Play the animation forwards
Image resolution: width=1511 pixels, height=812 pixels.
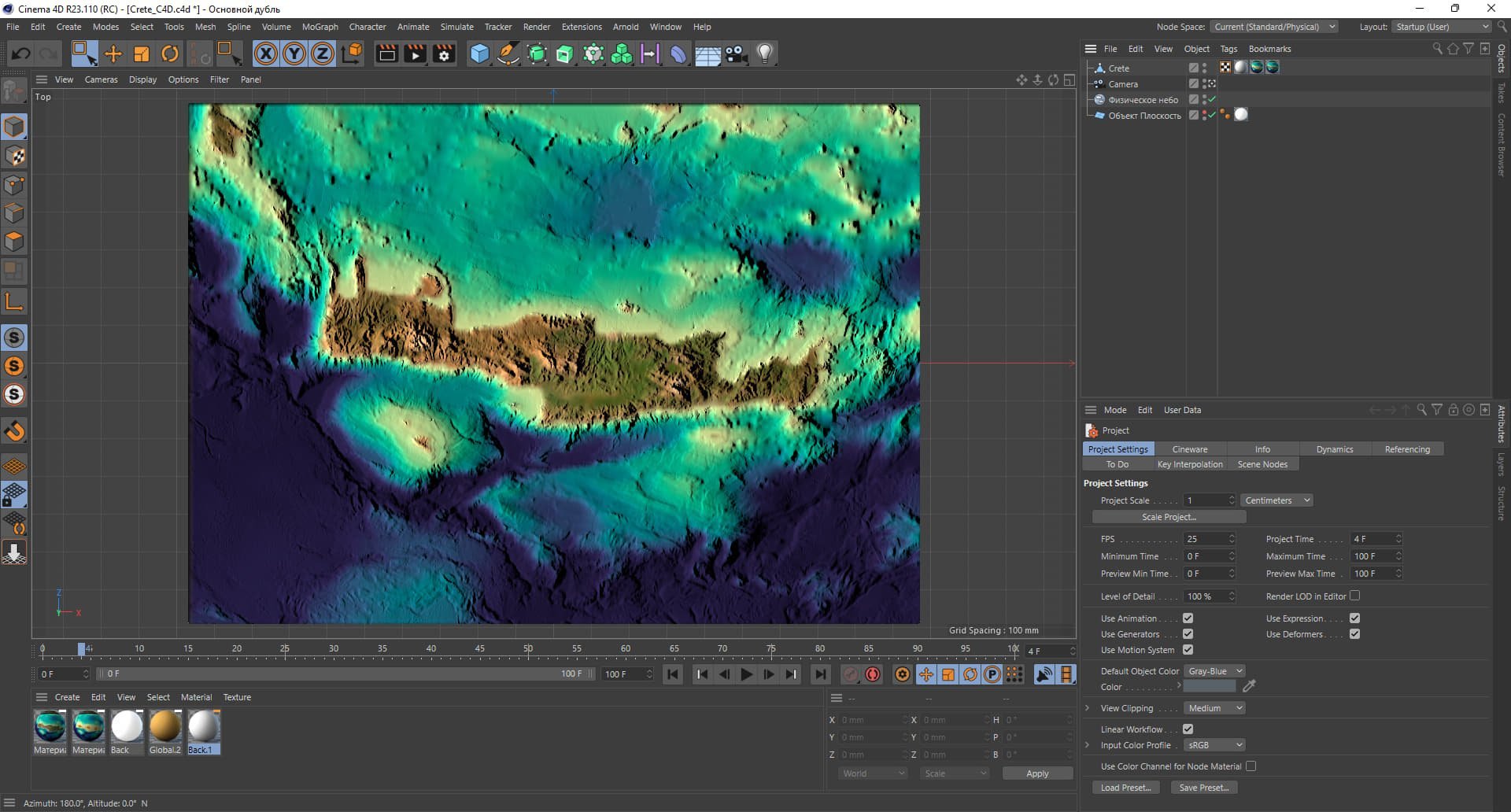coord(746,674)
